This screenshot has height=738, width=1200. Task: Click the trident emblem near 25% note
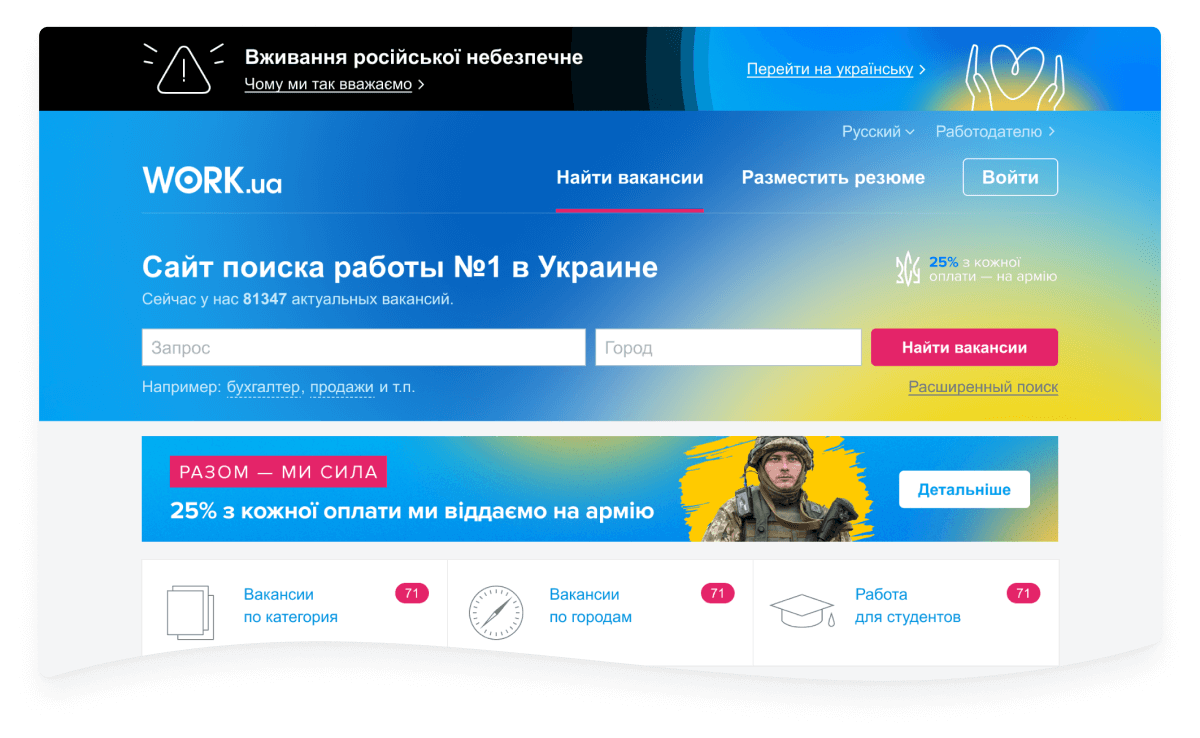[907, 269]
